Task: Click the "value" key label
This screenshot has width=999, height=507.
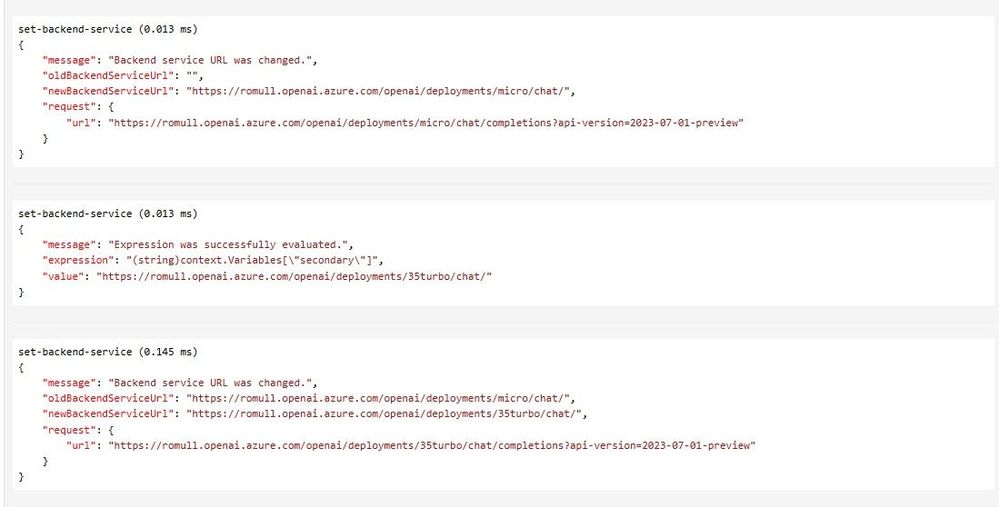Action: pos(62,276)
